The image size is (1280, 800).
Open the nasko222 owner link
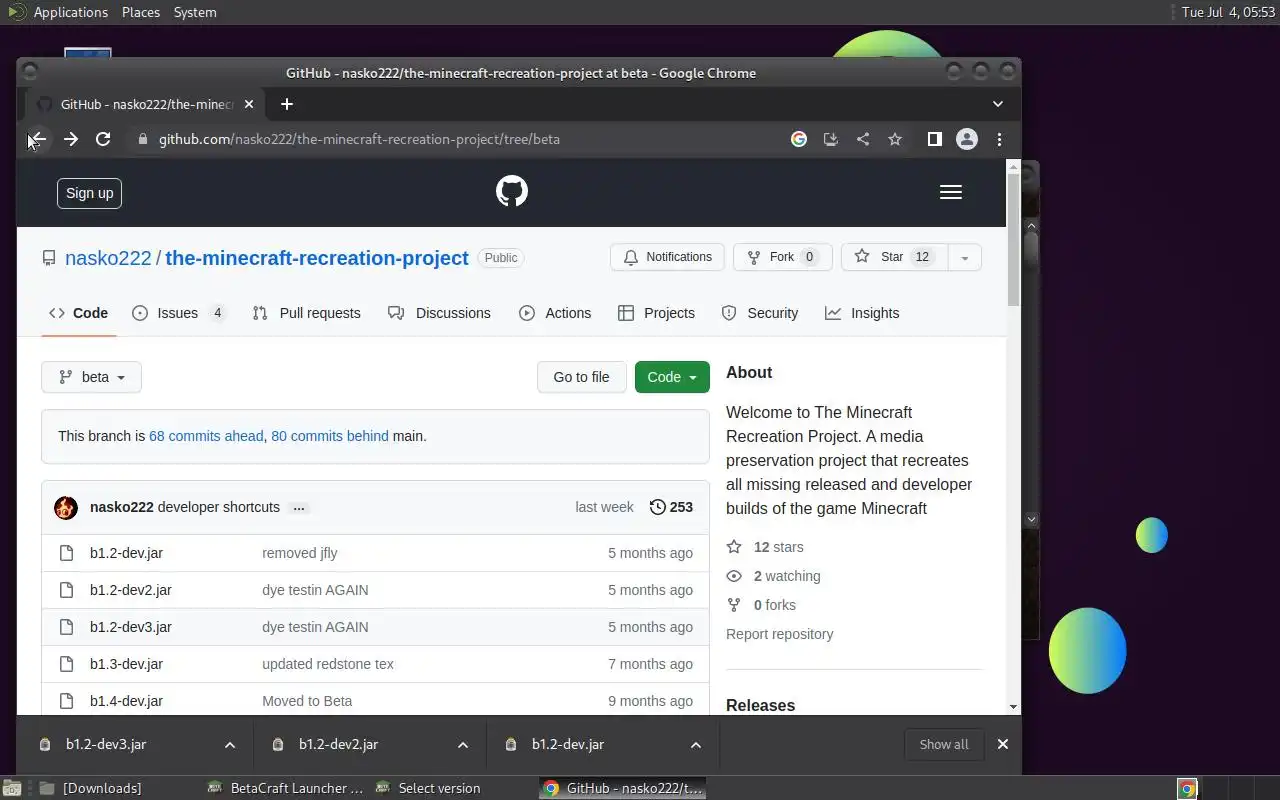pyautogui.click(x=108, y=258)
